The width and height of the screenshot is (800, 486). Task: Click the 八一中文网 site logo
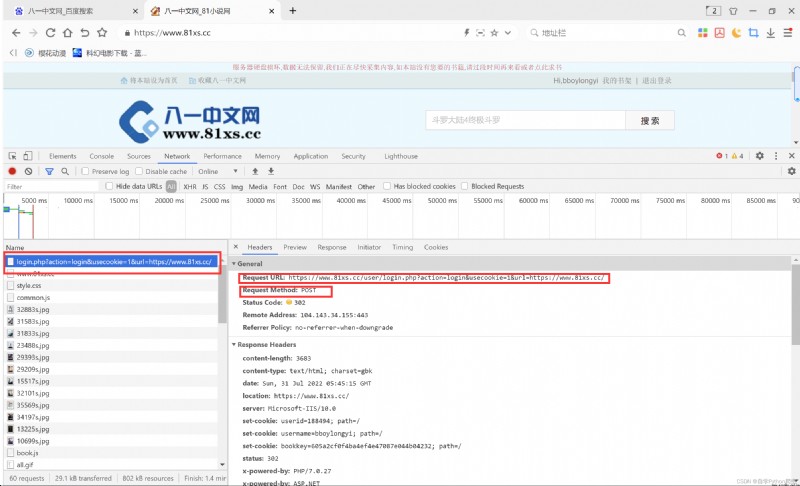pyautogui.click(x=190, y=121)
